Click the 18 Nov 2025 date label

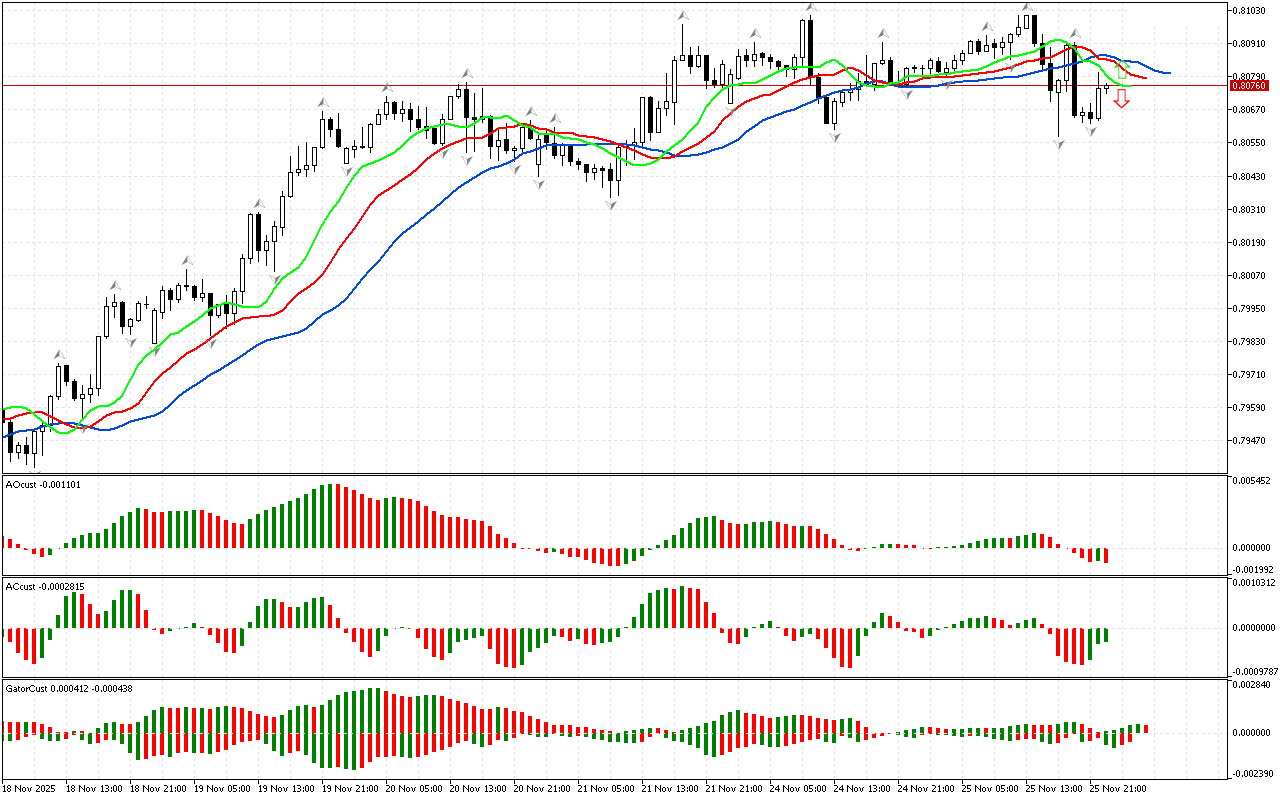point(29,789)
